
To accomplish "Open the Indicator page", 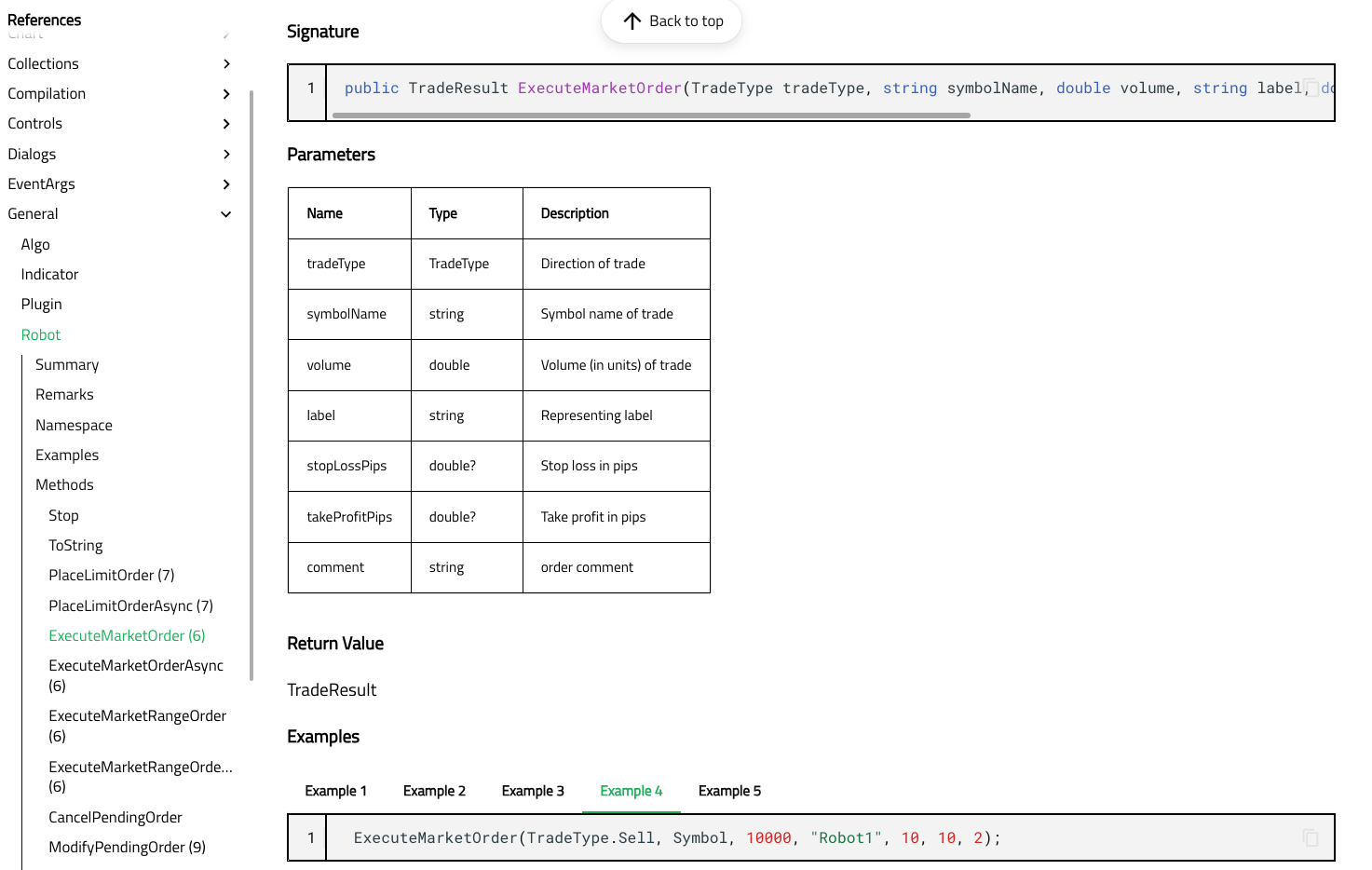I will [49, 274].
